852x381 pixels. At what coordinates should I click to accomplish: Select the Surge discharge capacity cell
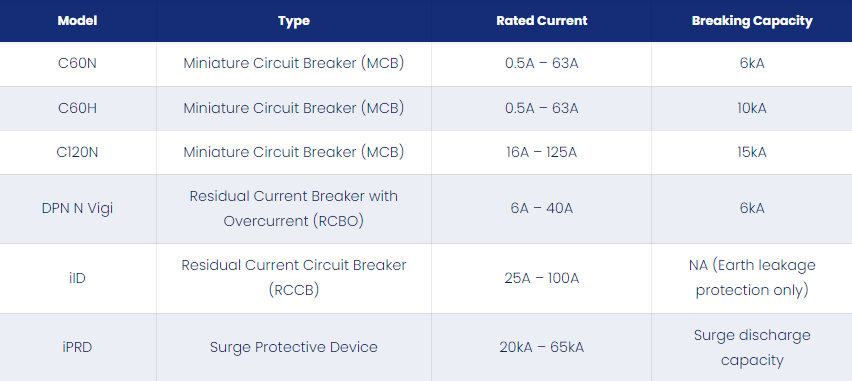752,347
